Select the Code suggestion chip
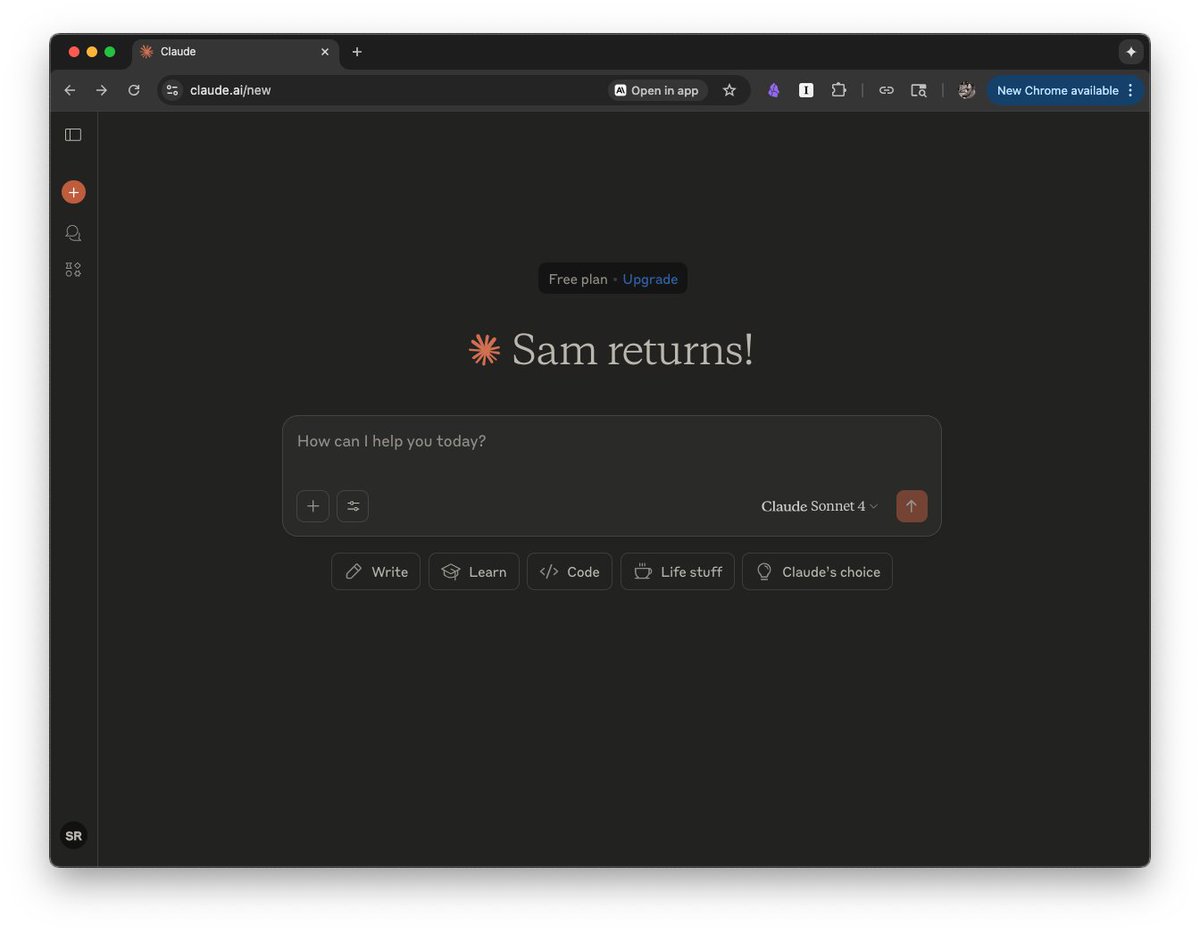 569,572
